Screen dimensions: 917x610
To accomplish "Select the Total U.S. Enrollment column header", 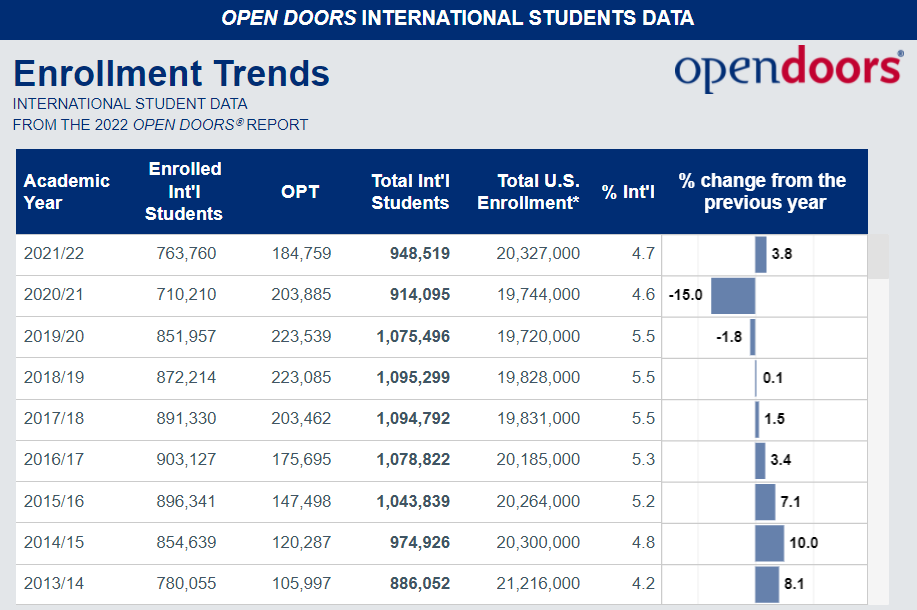I will [x=528, y=191].
